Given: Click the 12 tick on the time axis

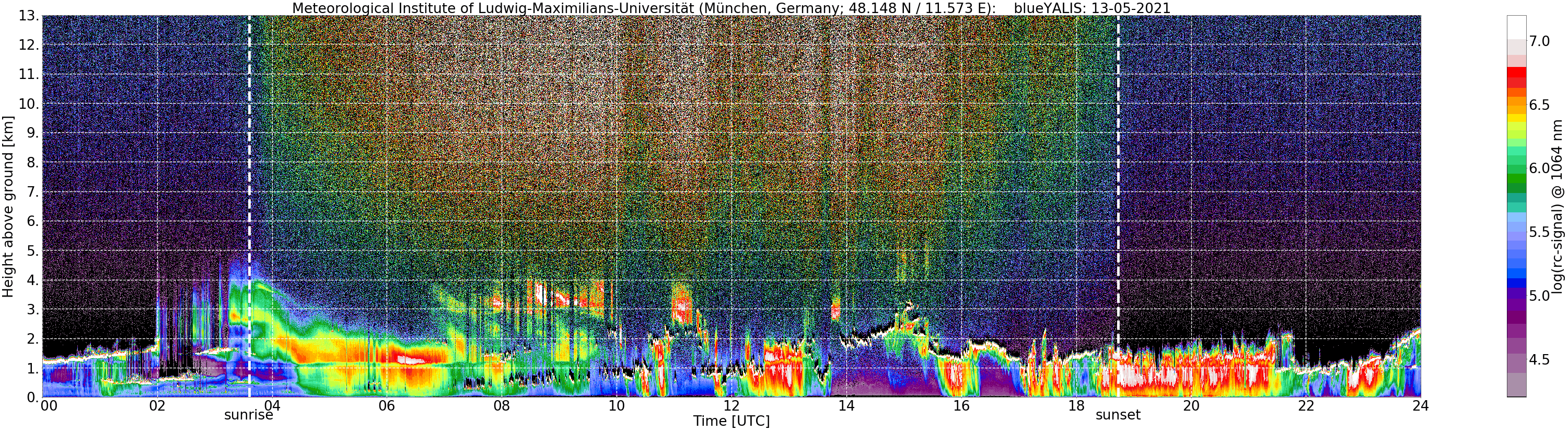Looking at the screenshot, I should [x=731, y=405].
